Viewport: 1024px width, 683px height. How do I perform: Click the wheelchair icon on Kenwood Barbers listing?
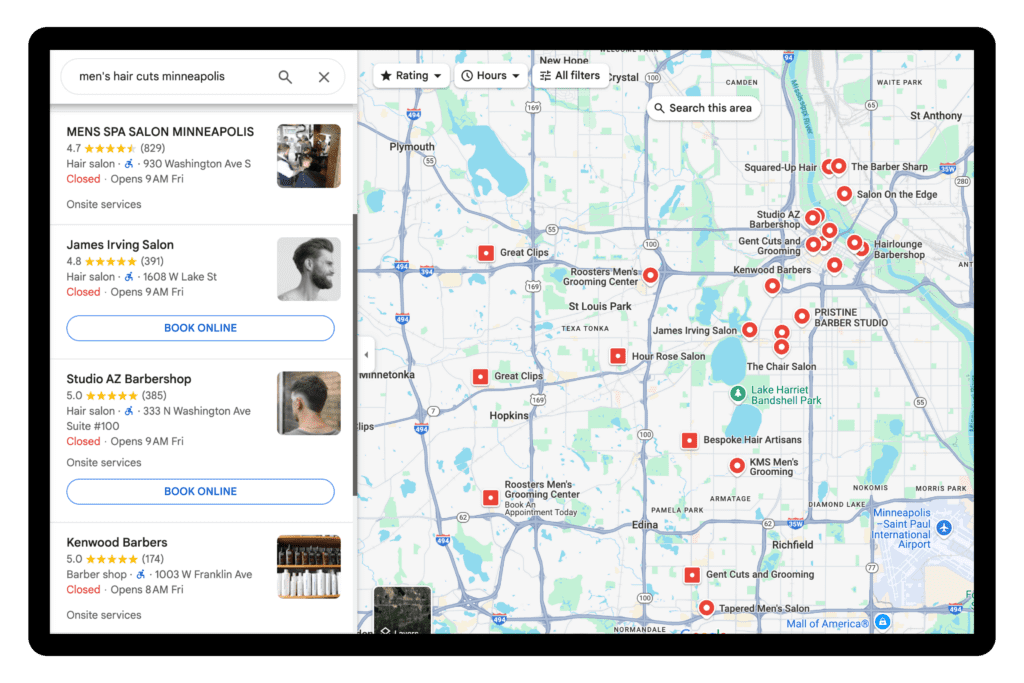[x=140, y=575]
